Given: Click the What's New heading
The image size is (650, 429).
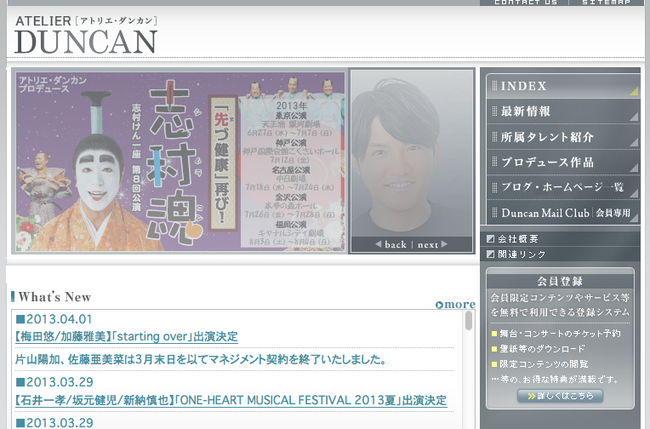Looking at the screenshot, I should (x=54, y=297).
